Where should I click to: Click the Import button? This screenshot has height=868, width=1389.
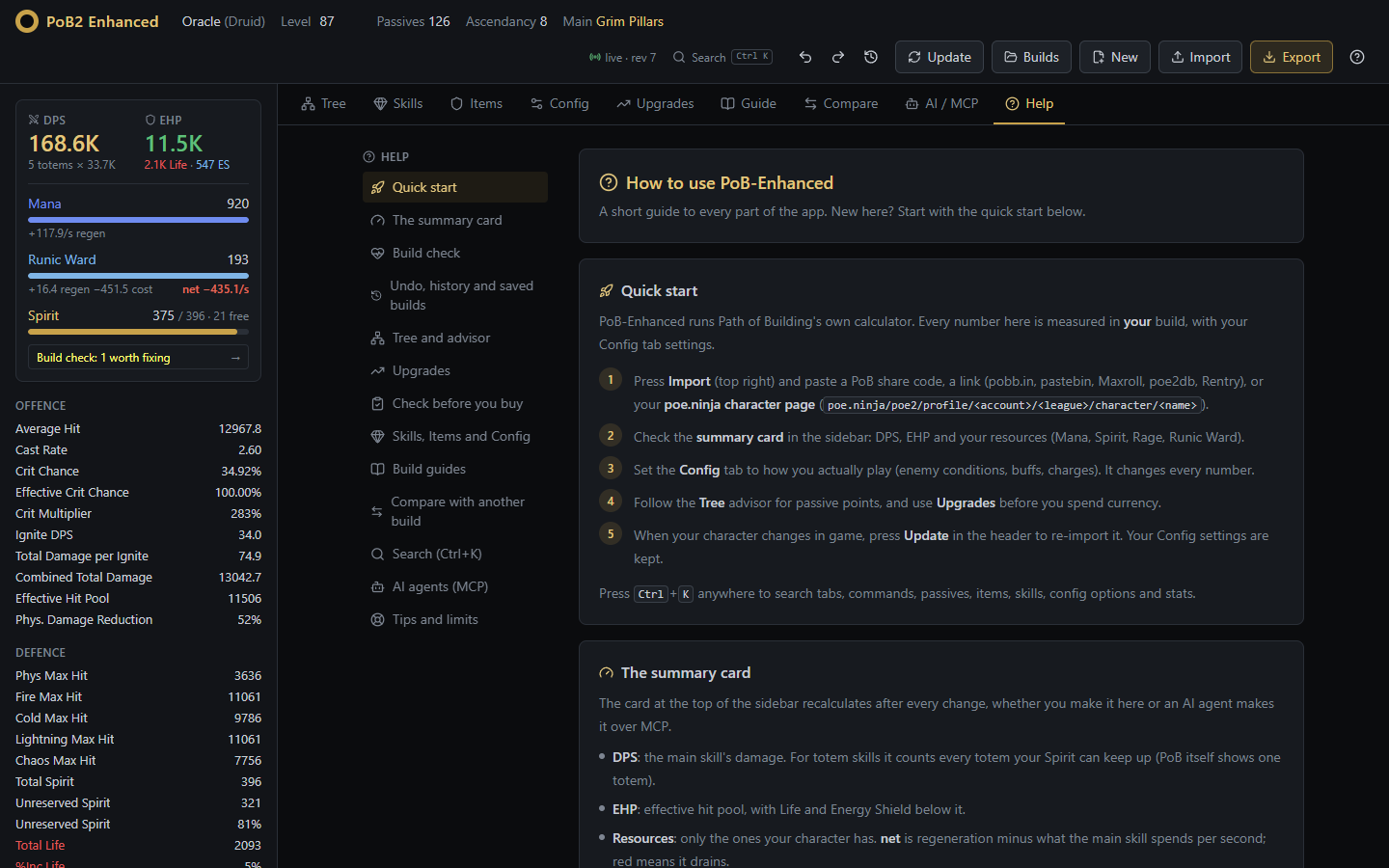coord(1201,57)
